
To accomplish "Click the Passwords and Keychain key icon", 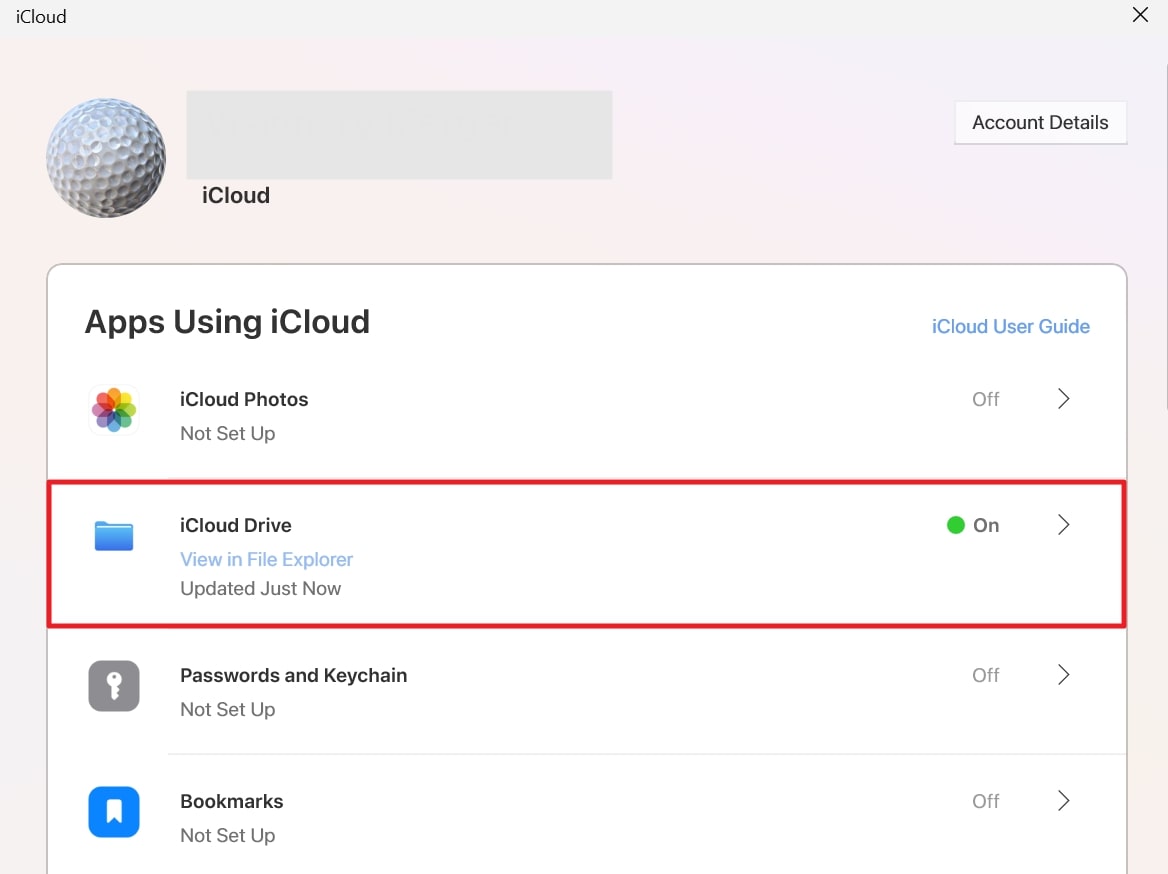I will (114, 686).
